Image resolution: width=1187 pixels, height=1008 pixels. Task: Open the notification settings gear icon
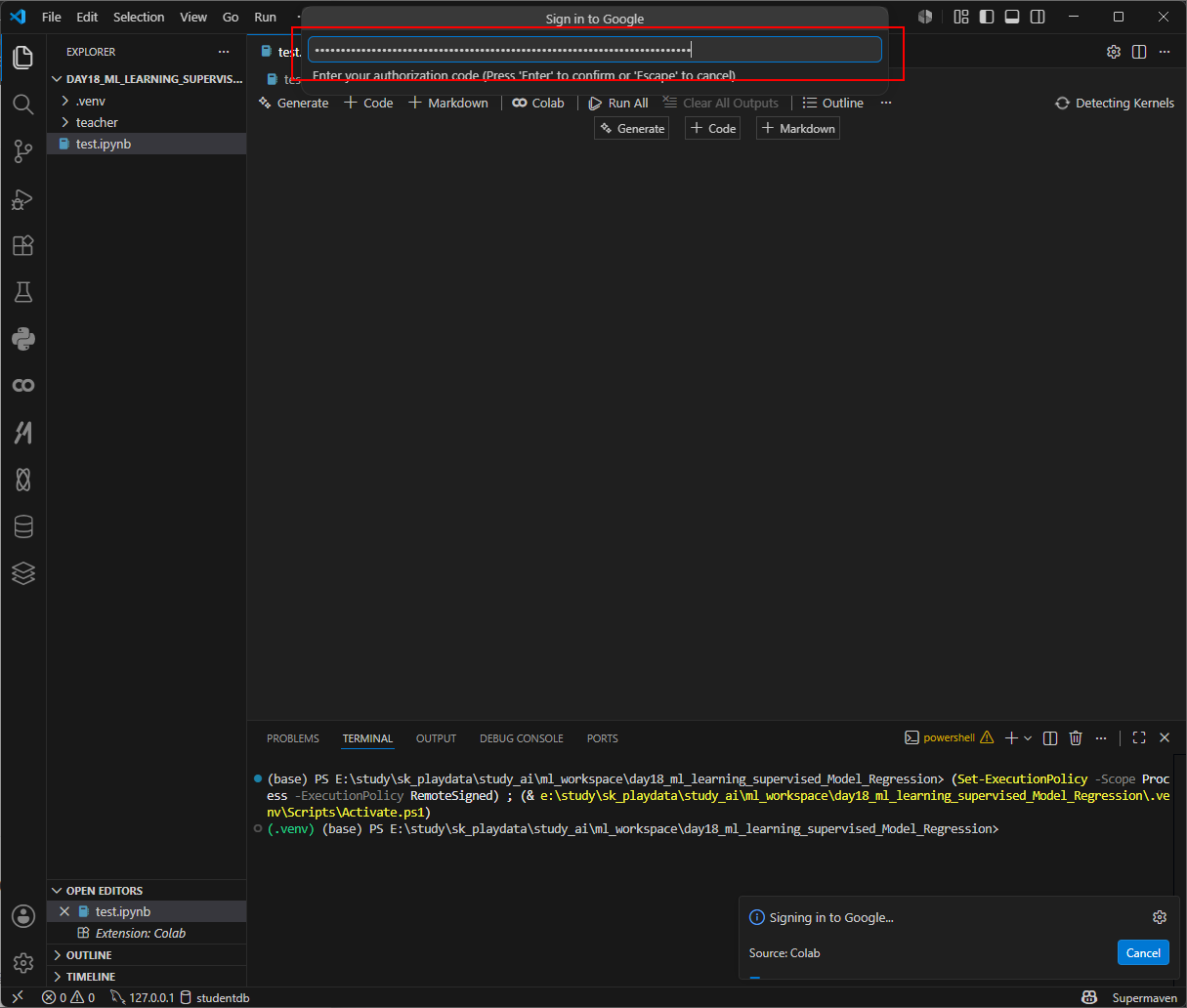click(1160, 917)
